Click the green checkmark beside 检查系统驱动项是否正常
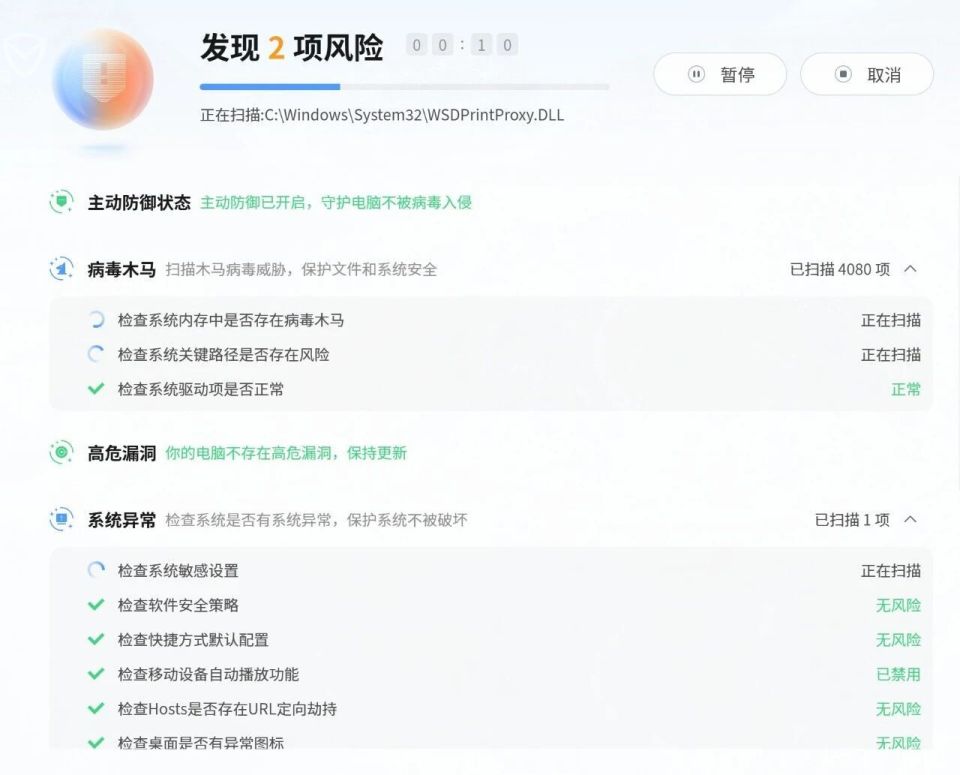 click(x=97, y=389)
